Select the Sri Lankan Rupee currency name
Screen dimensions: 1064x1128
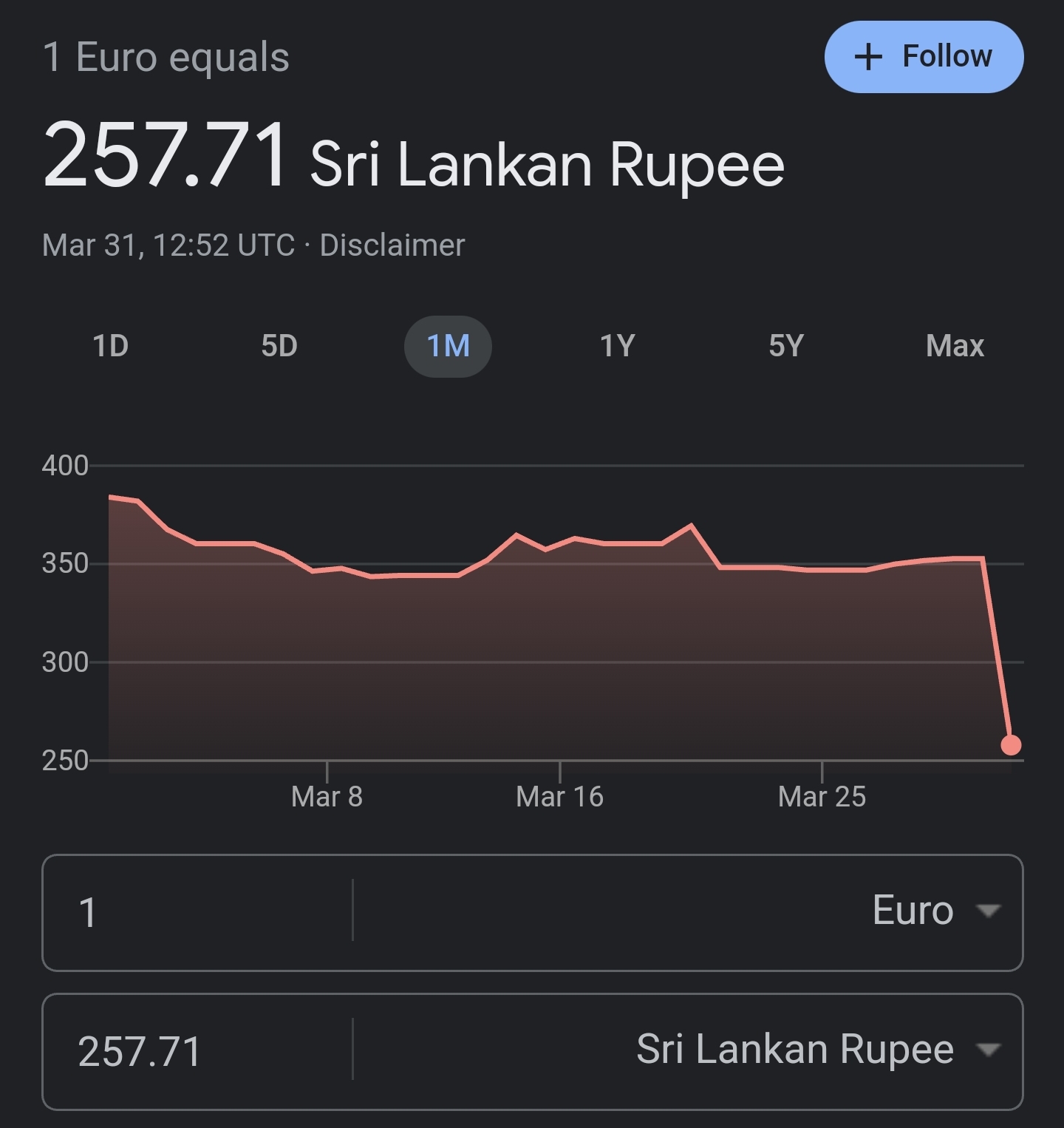pos(795,1049)
